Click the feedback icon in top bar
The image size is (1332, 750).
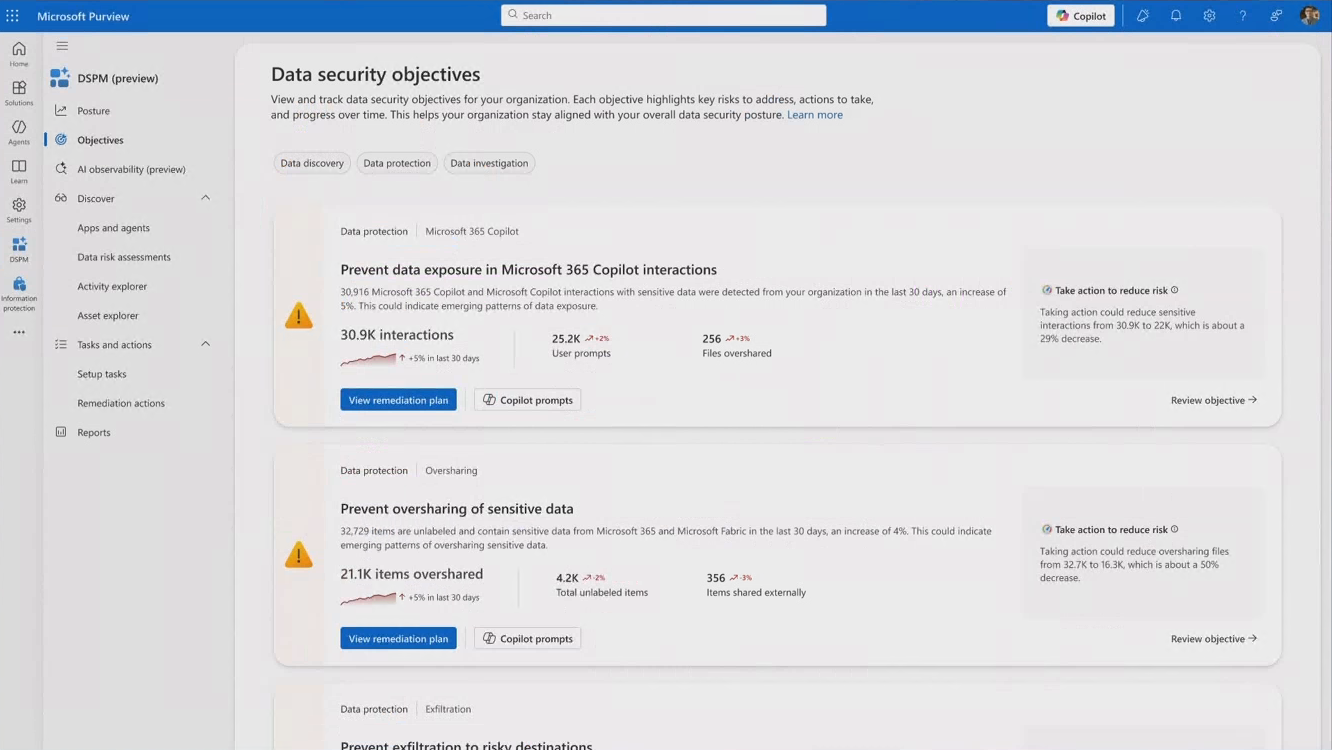(x=1276, y=16)
